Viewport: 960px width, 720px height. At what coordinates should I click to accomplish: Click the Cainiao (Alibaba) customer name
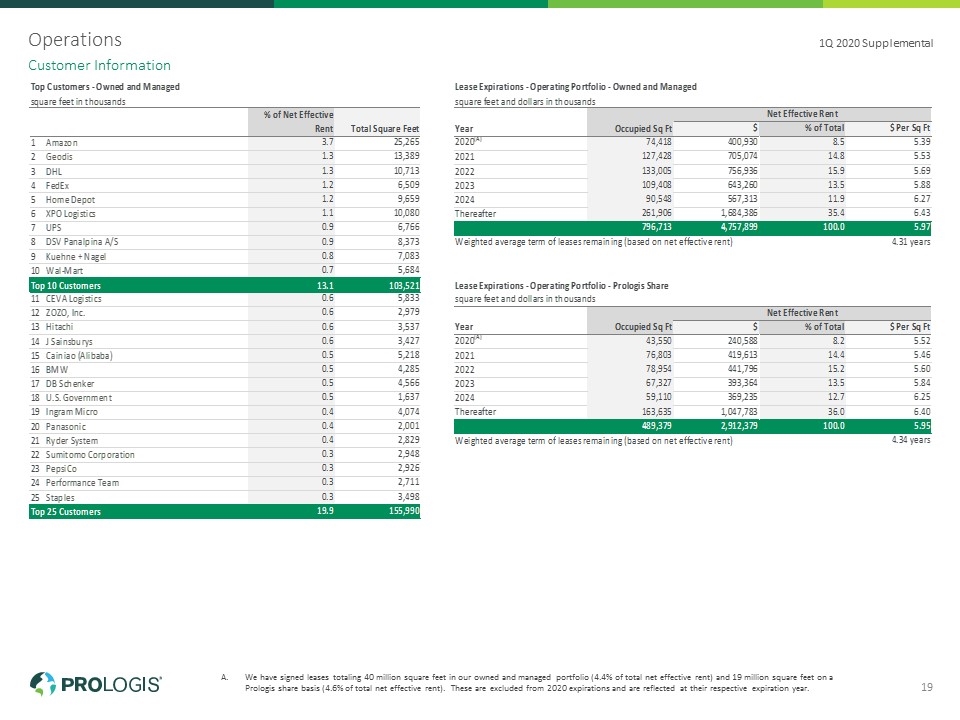click(79, 356)
